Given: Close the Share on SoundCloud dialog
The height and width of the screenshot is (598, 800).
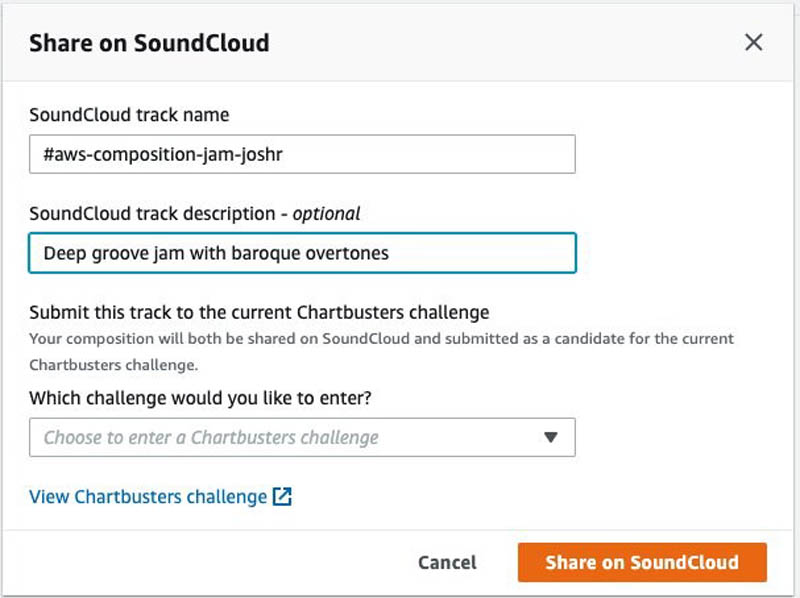Looking at the screenshot, I should coord(754,42).
